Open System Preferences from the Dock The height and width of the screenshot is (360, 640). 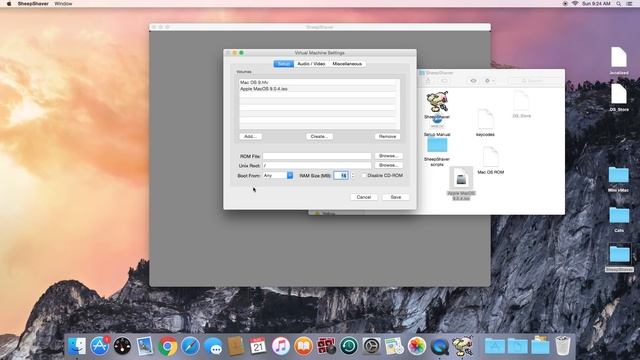tap(371, 346)
